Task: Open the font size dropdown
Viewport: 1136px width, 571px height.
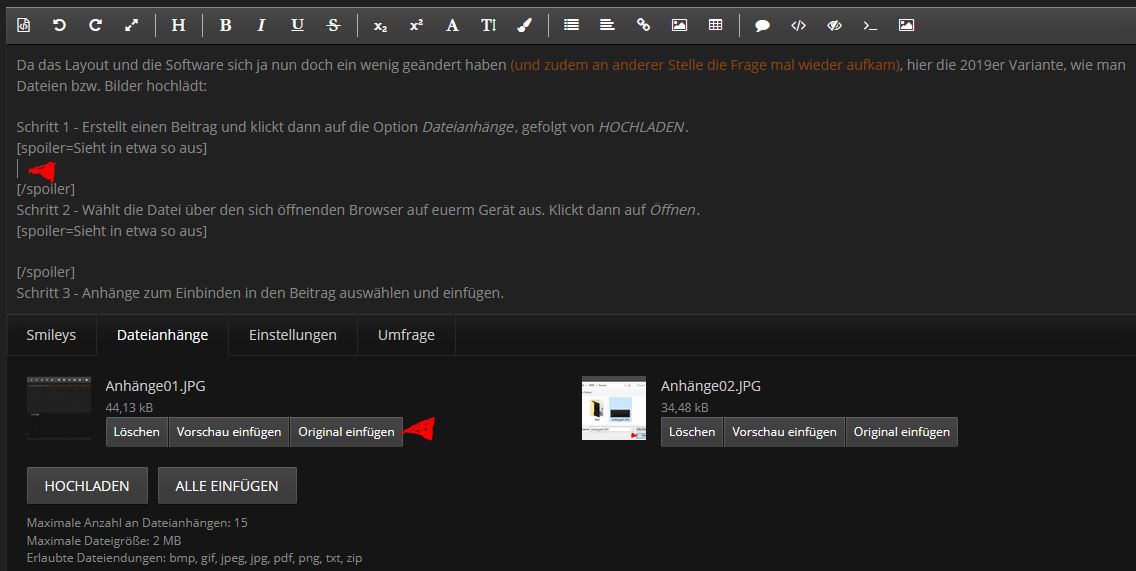Action: click(x=488, y=25)
